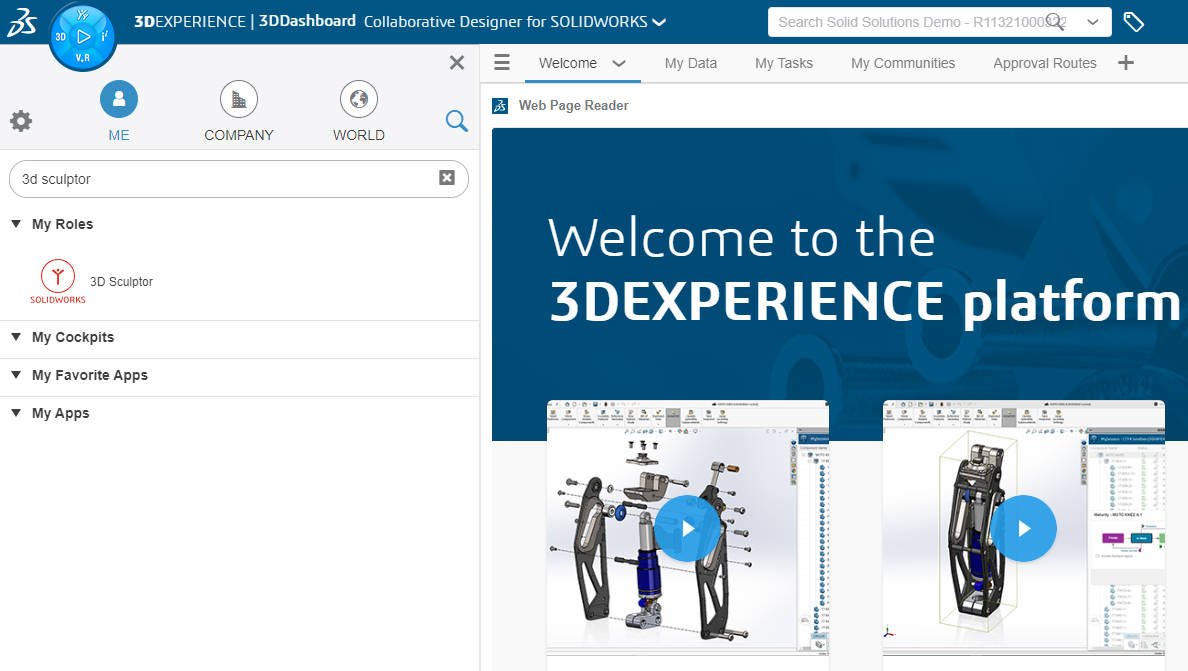Switch to the My Data tab
The height and width of the screenshot is (671, 1188).
tap(690, 62)
